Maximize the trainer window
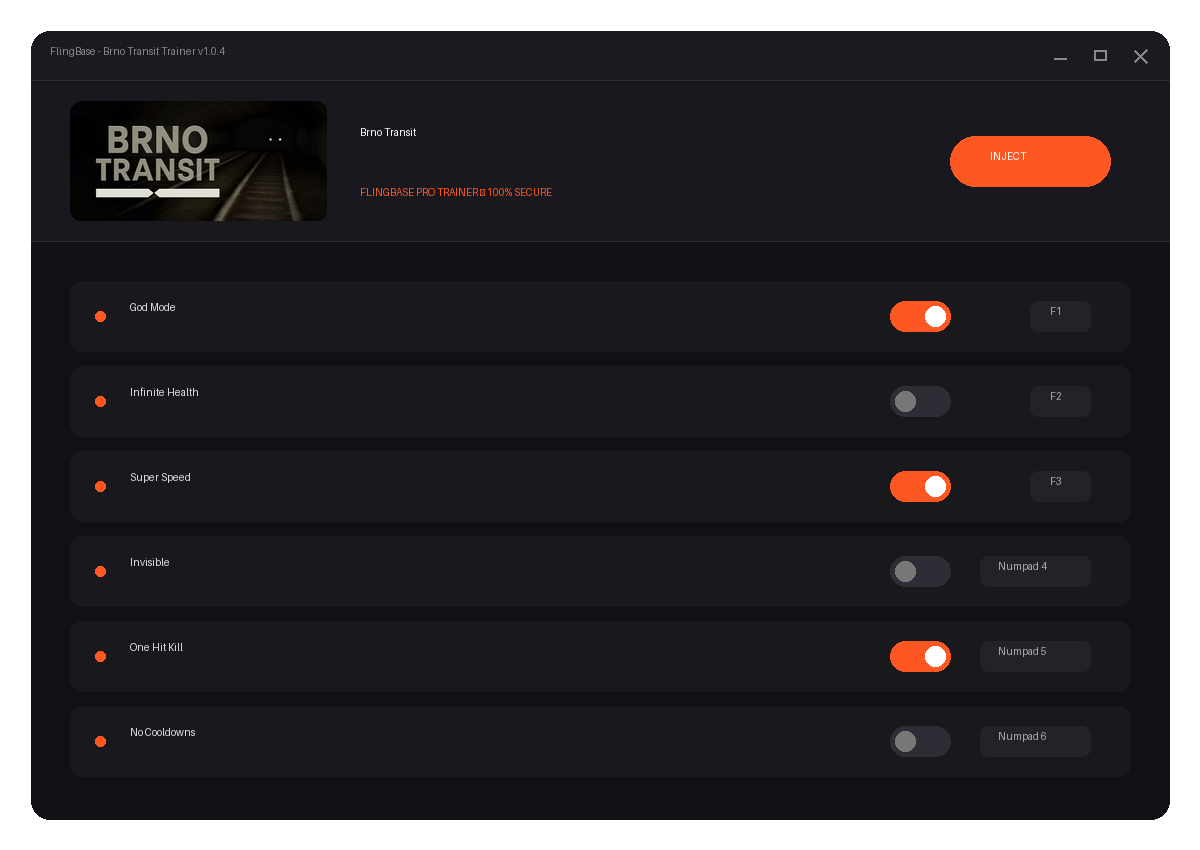 coord(1100,56)
